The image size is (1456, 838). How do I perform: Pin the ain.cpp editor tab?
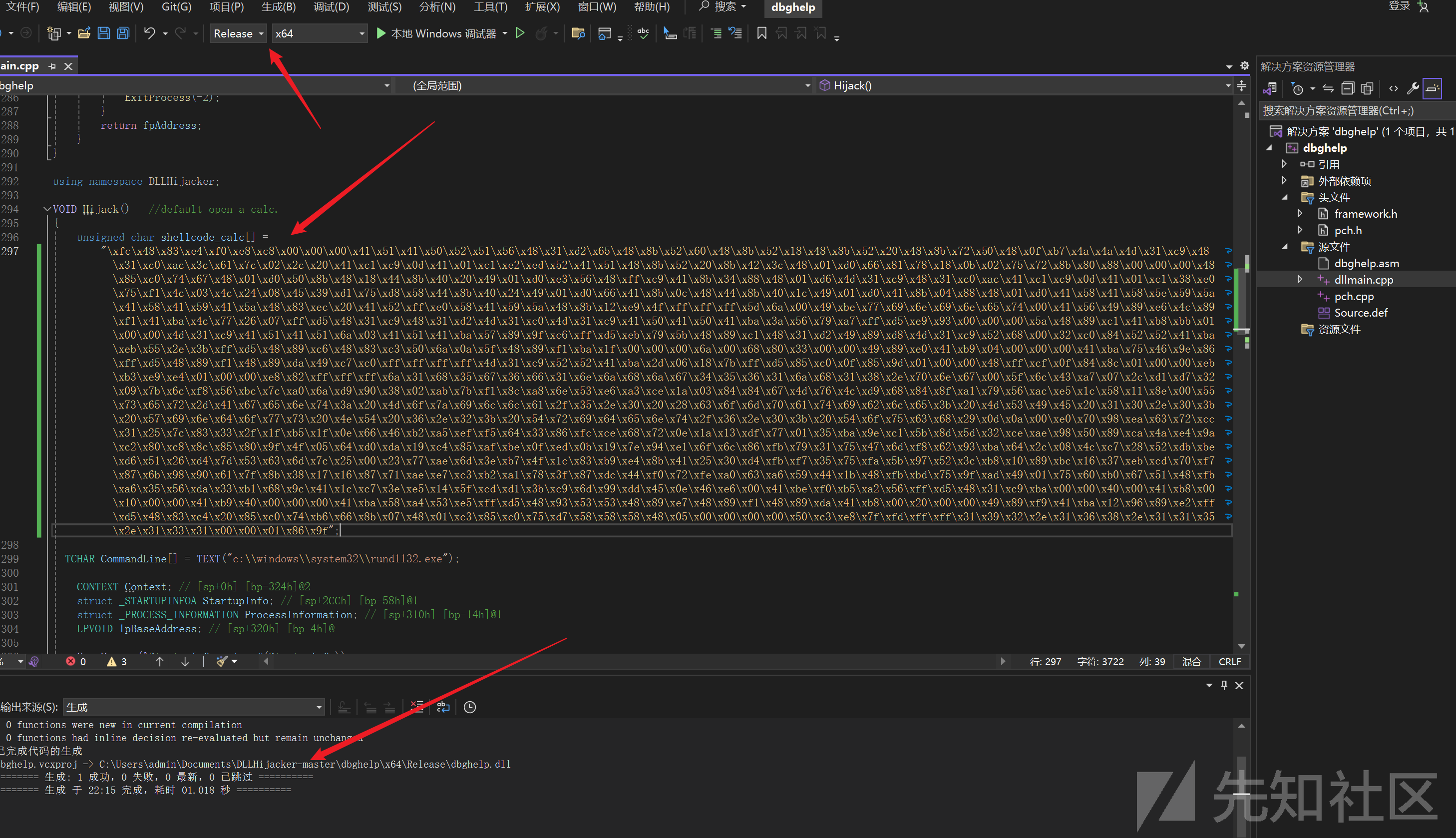pyautogui.click(x=52, y=66)
